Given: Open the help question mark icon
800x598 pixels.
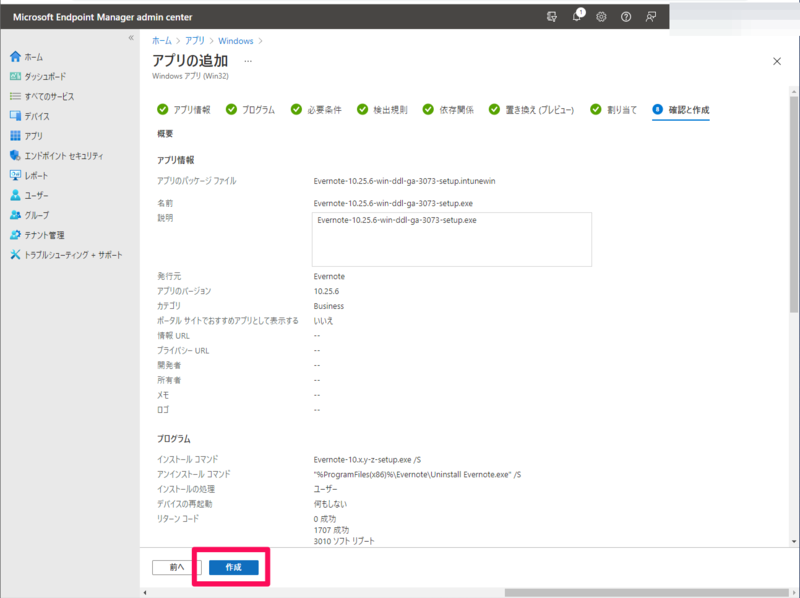Looking at the screenshot, I should [626, 17].
